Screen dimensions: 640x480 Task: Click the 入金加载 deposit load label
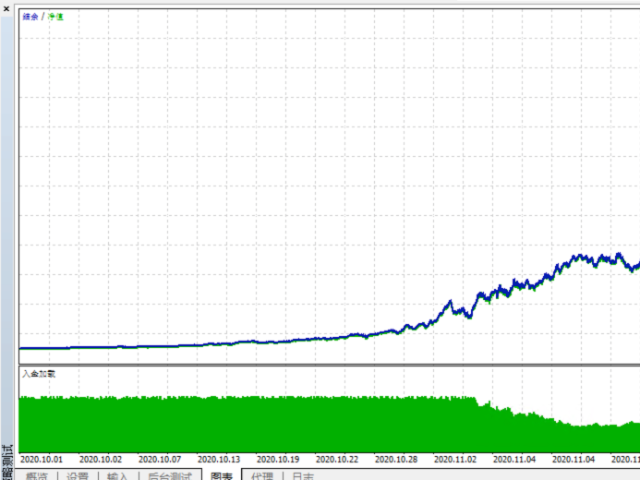(39, 374)
